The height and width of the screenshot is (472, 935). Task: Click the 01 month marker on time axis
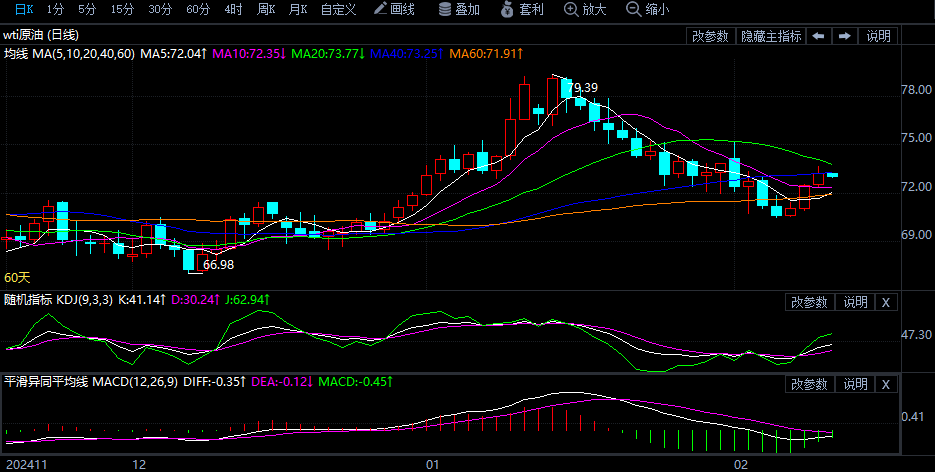pos(432,464)
